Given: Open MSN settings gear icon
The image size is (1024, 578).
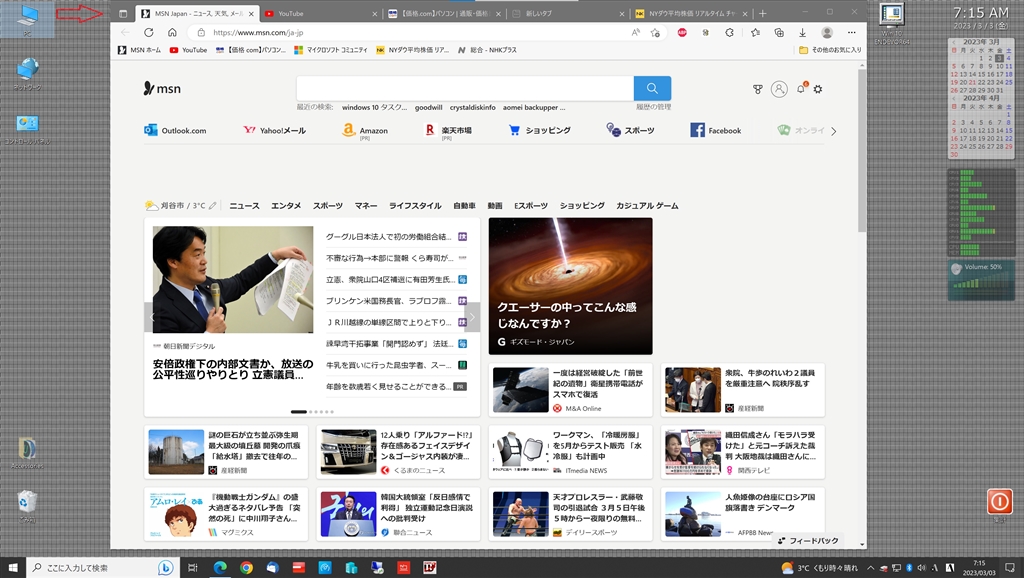Looking at the screenshot, I should tap(818, 89).
